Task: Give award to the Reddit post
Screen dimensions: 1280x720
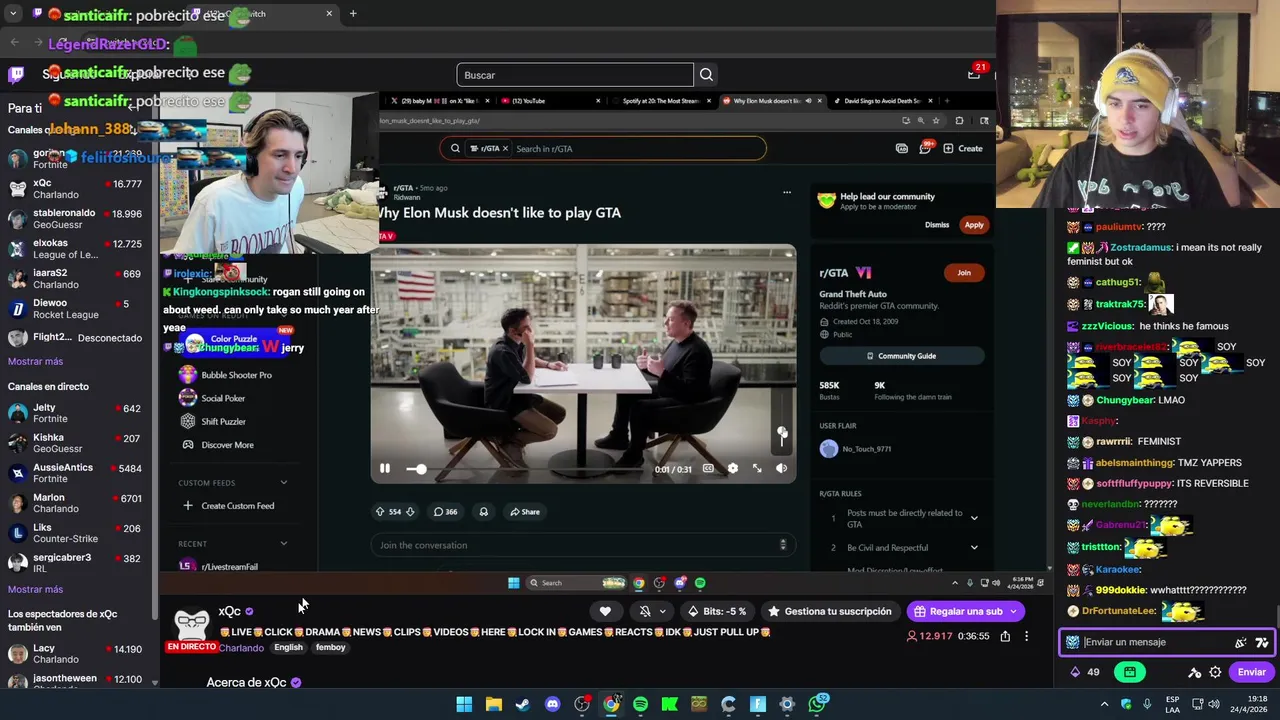Action: 484,512
